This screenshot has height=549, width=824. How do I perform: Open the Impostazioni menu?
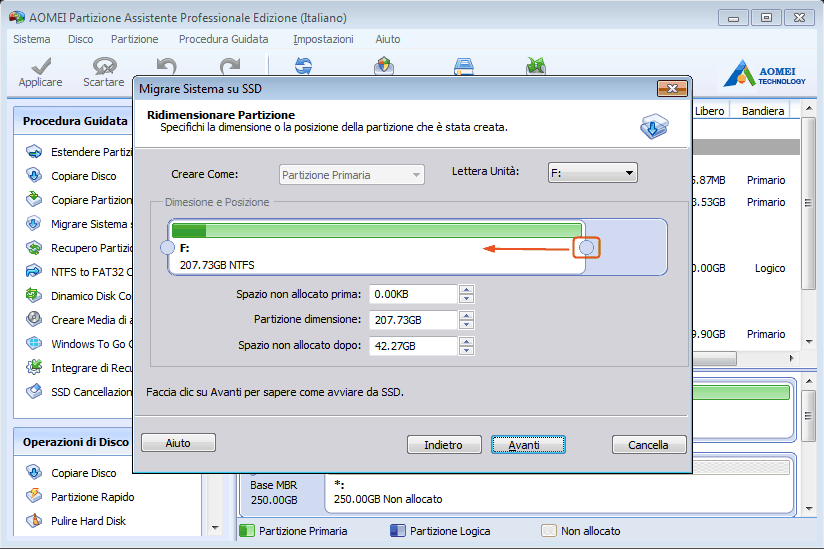(323, 39)
